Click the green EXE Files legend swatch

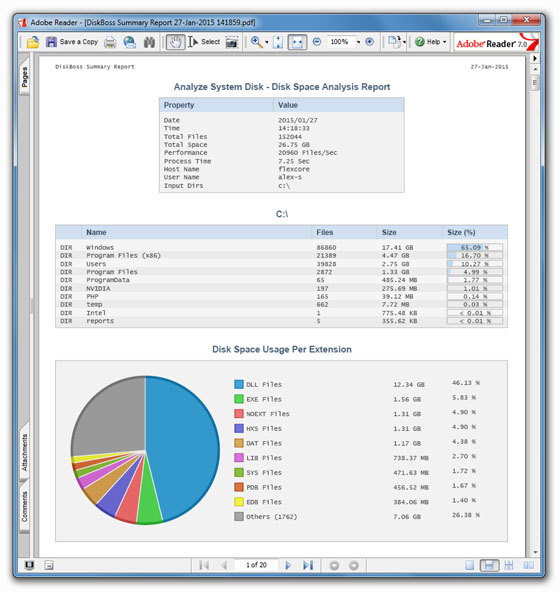pyautogui.click(x=239, y=399)
